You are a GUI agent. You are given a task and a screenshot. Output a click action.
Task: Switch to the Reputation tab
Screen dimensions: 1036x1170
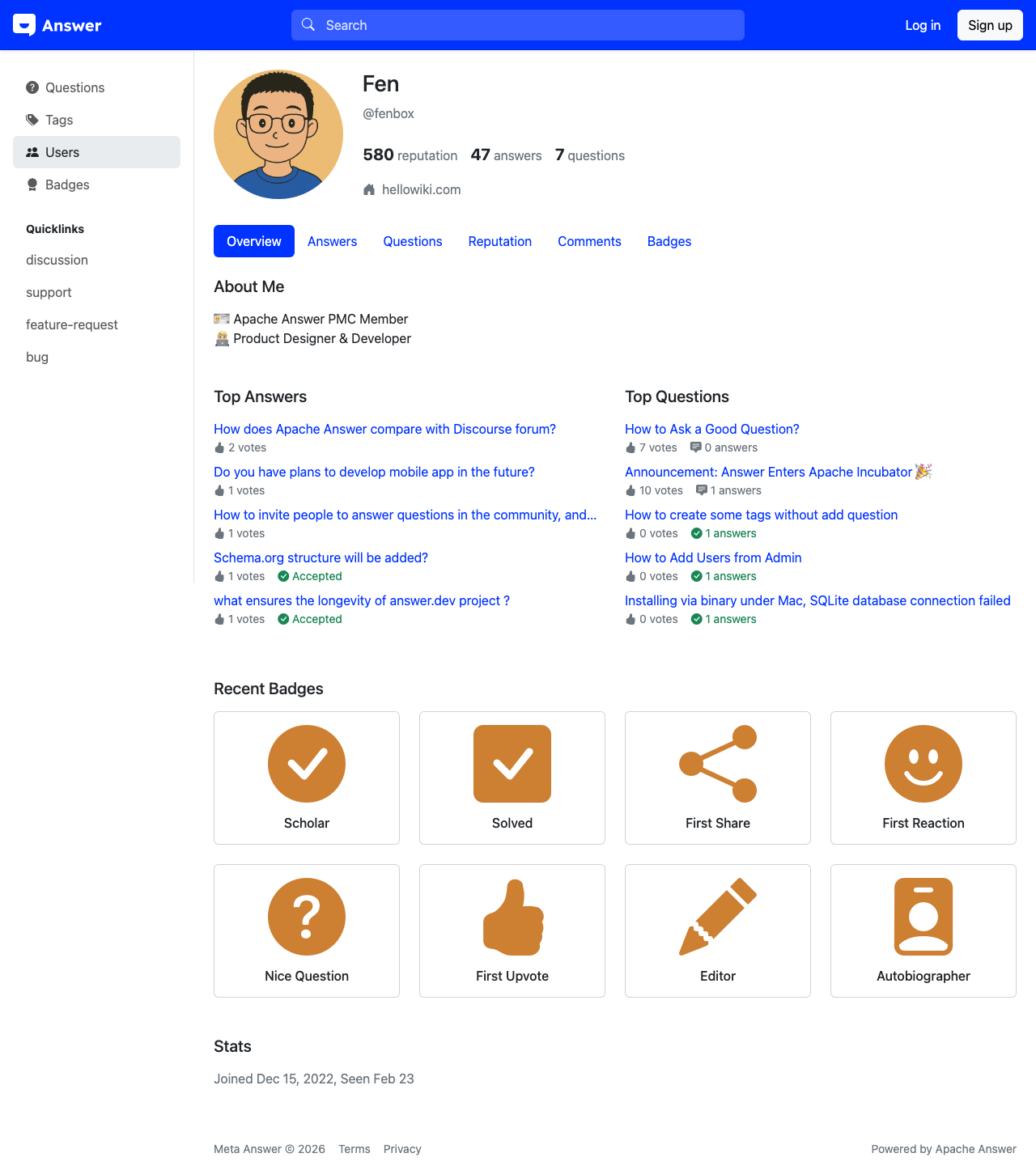499,241
